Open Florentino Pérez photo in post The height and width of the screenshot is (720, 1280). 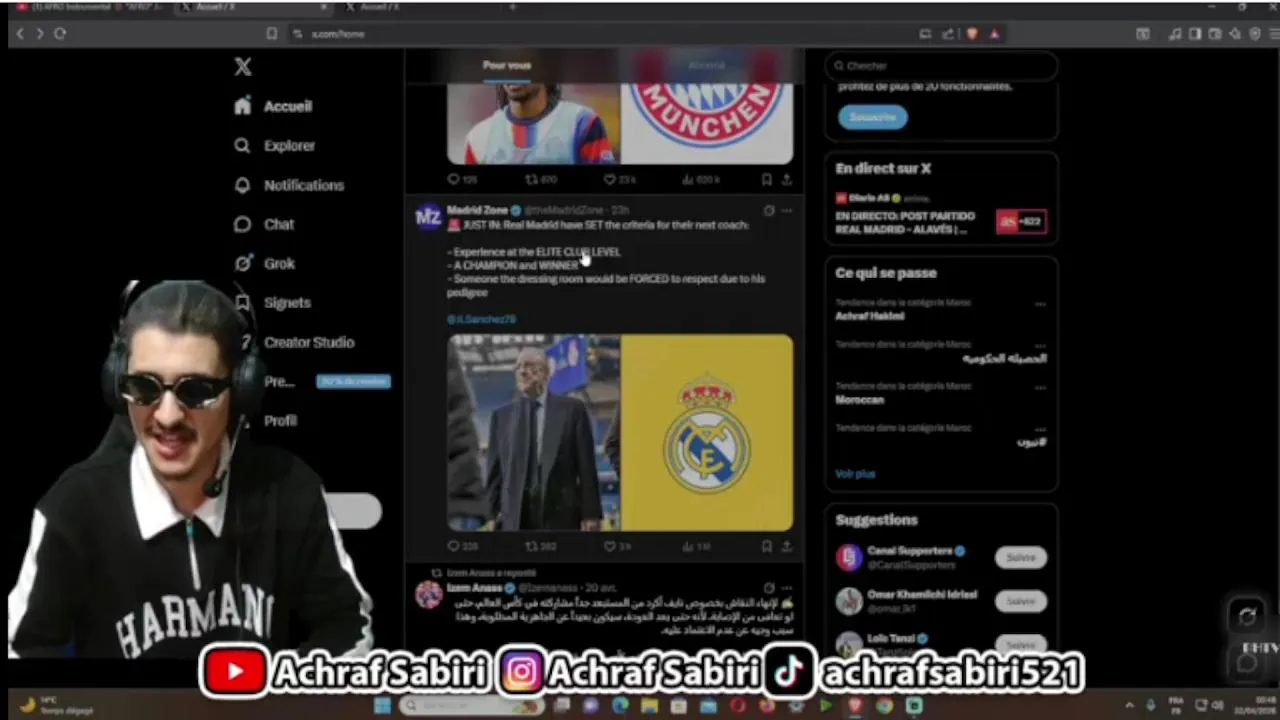point(533,432)
